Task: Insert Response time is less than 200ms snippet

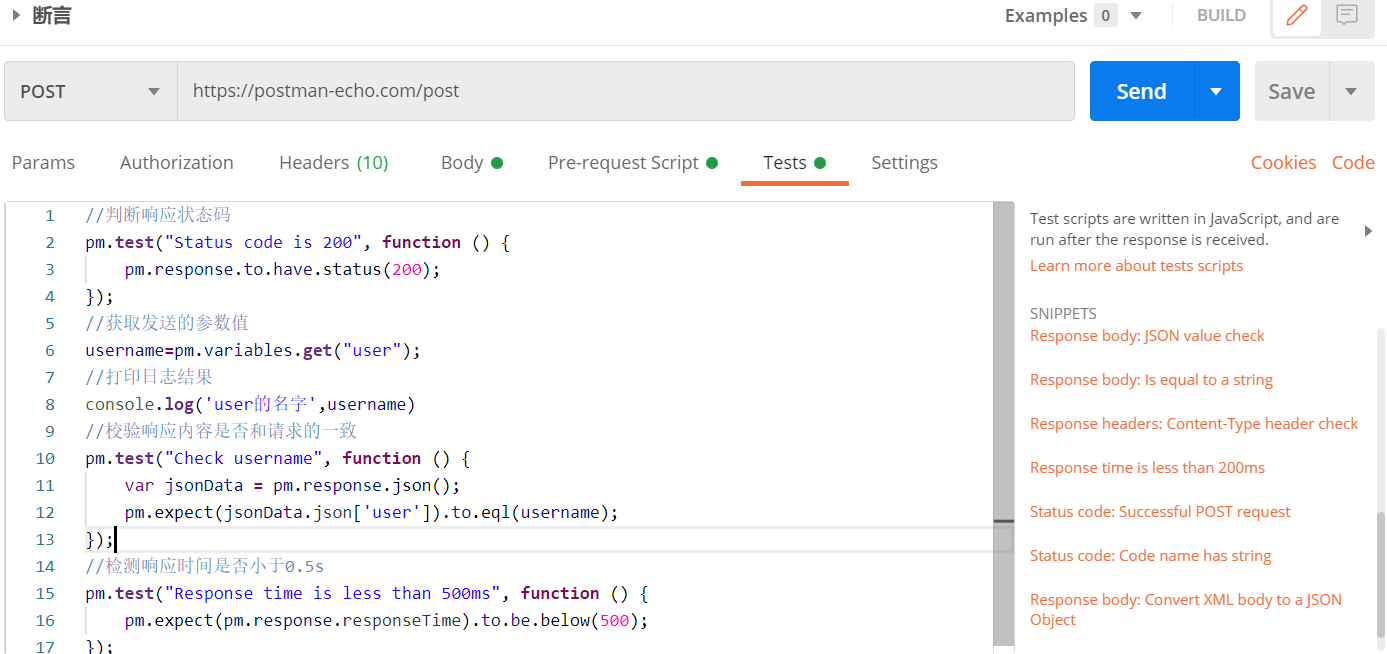Action: [1147, 468]
